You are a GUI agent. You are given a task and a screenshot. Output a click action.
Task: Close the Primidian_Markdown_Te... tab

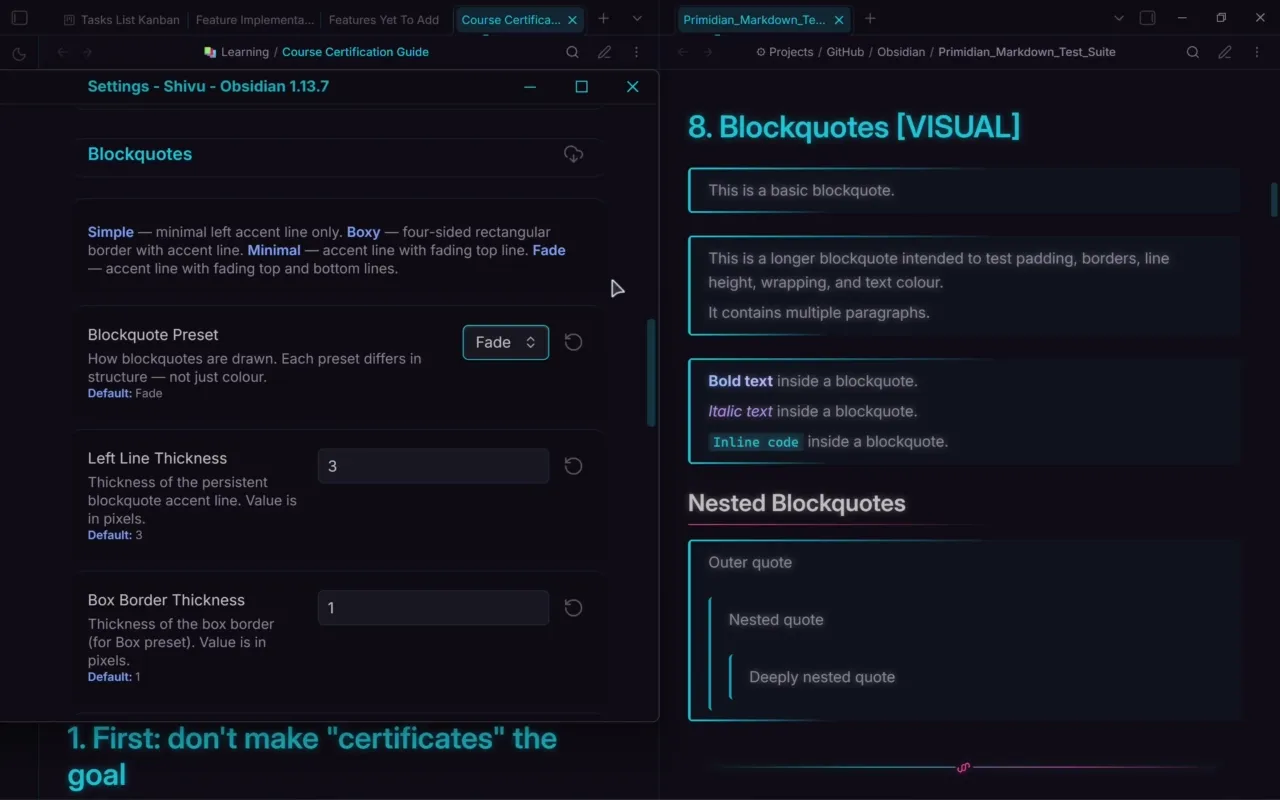point(839,19)
